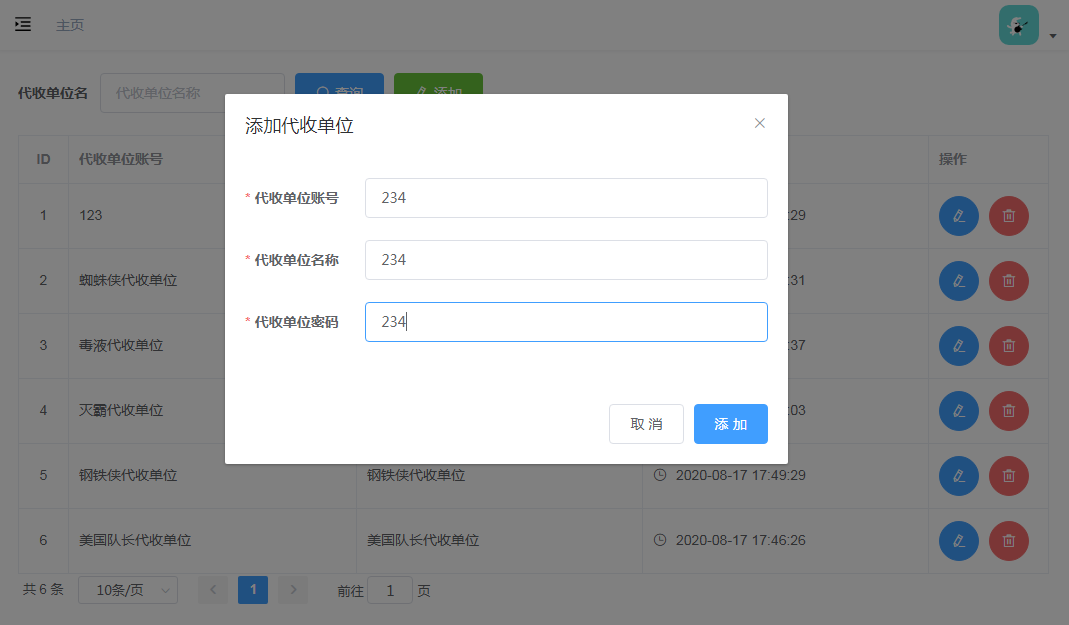
Task: Delete the 钢铁侠代收单位 entry
Action: pyautogui.click(x=1008, y=475)
